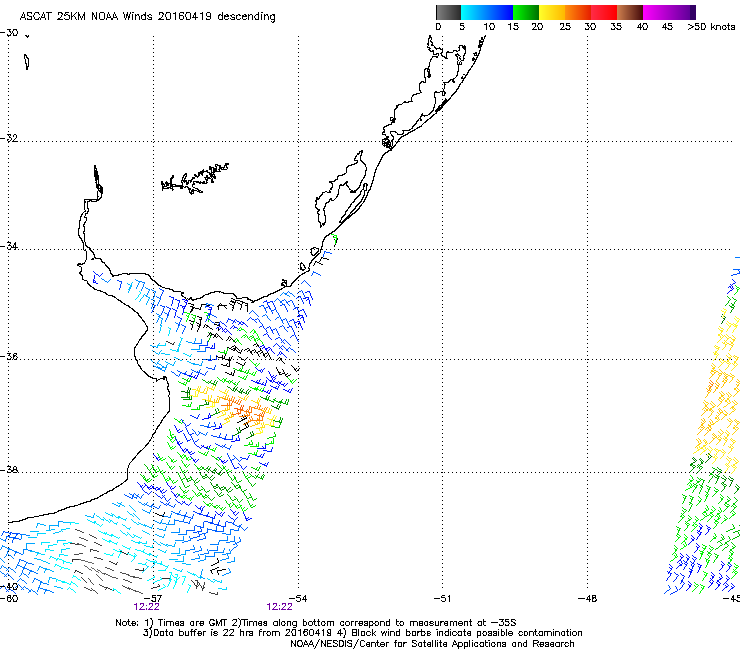
Task: Click the brown 35-40 knots legend segment
Action: point(630,12)
